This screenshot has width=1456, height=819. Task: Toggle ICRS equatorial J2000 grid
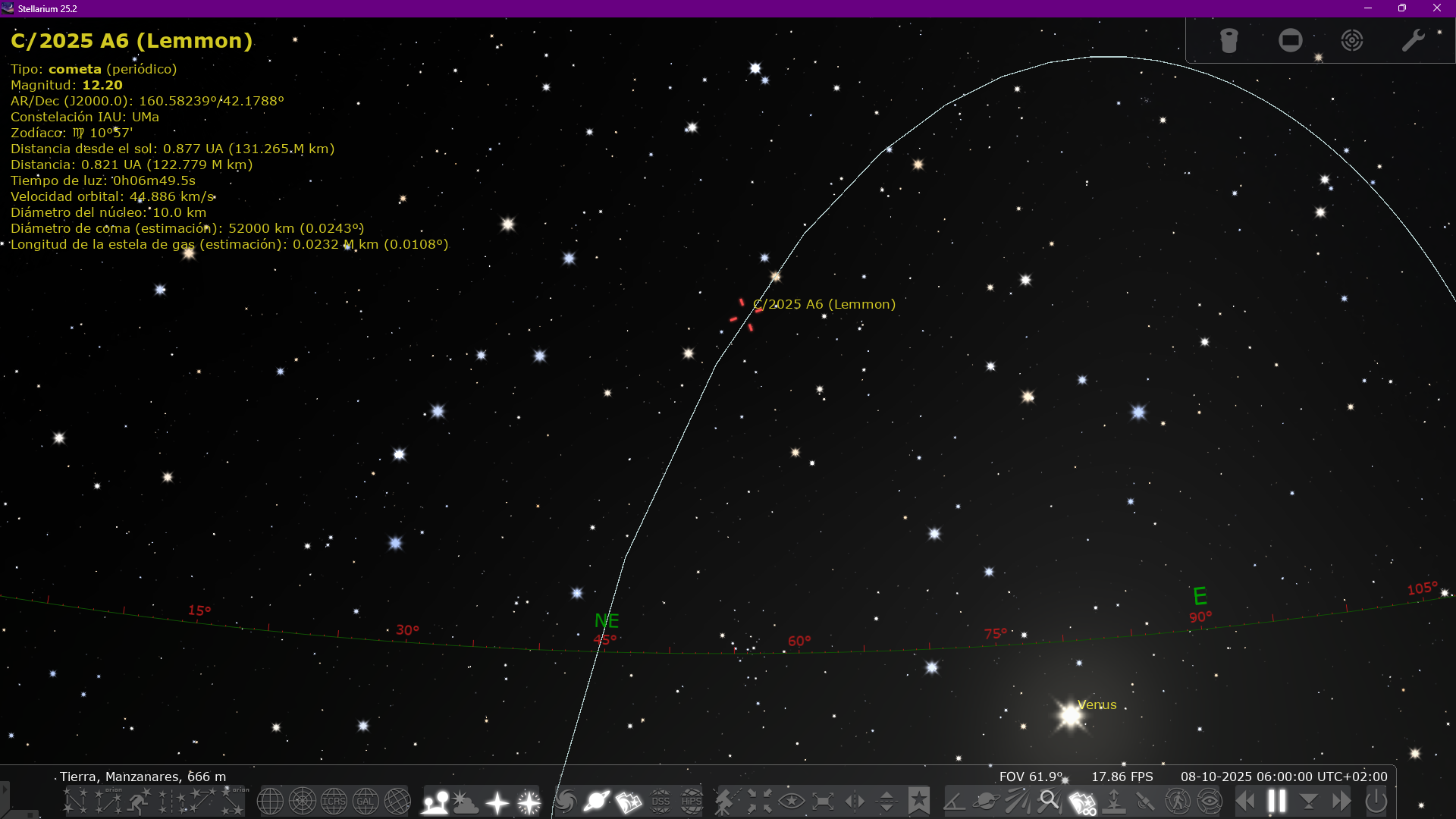(x=334, y=801)
